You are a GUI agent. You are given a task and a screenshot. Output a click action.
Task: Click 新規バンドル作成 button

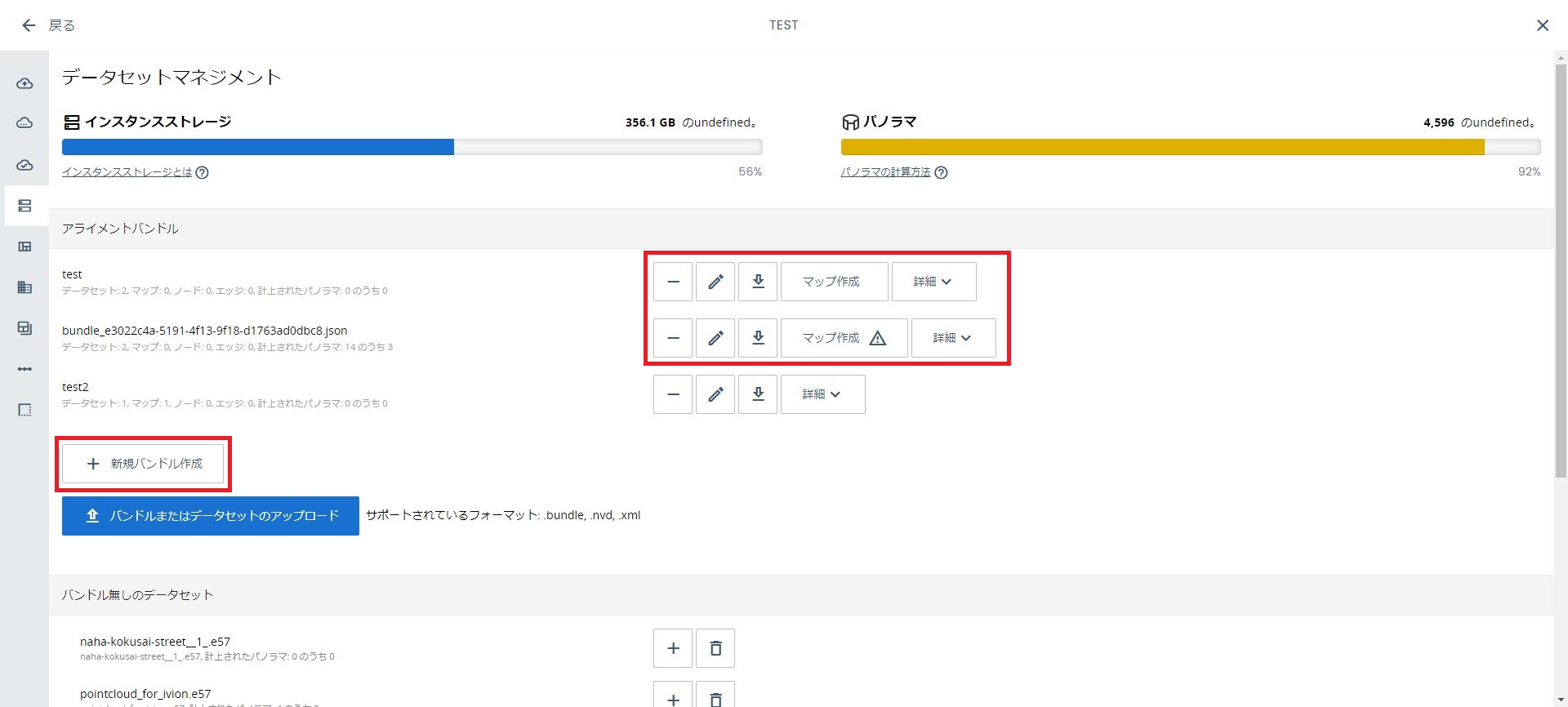pos(143,464)
